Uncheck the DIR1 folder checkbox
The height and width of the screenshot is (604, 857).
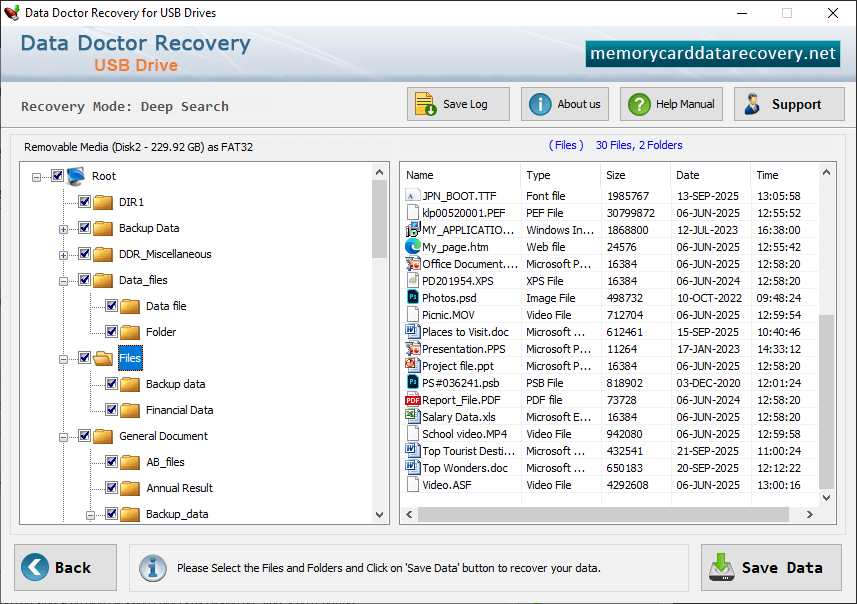click(84, 202)
